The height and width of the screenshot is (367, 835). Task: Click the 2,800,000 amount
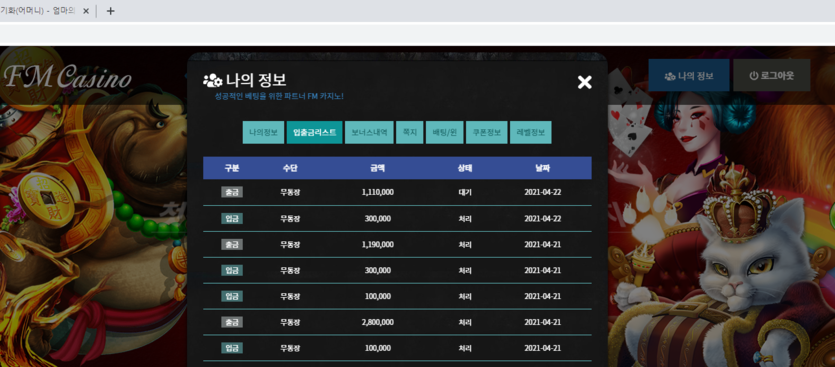(378, 322)
